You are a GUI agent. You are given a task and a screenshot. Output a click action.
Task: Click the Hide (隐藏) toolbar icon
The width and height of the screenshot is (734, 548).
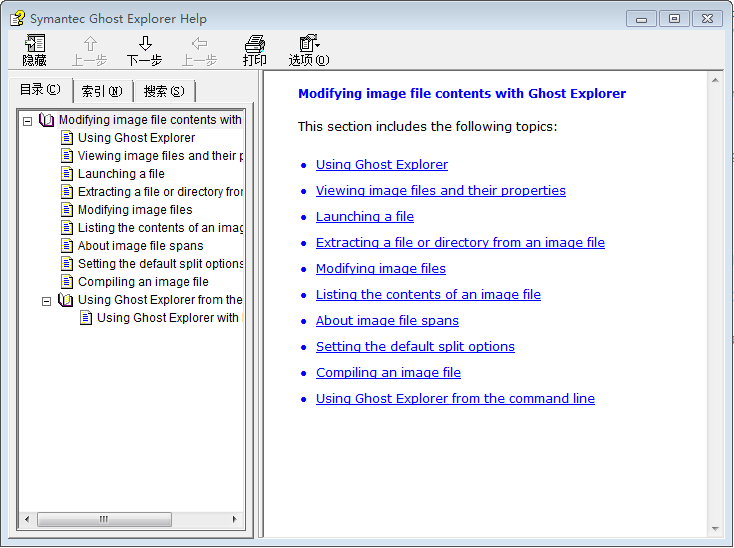[35, 44]
